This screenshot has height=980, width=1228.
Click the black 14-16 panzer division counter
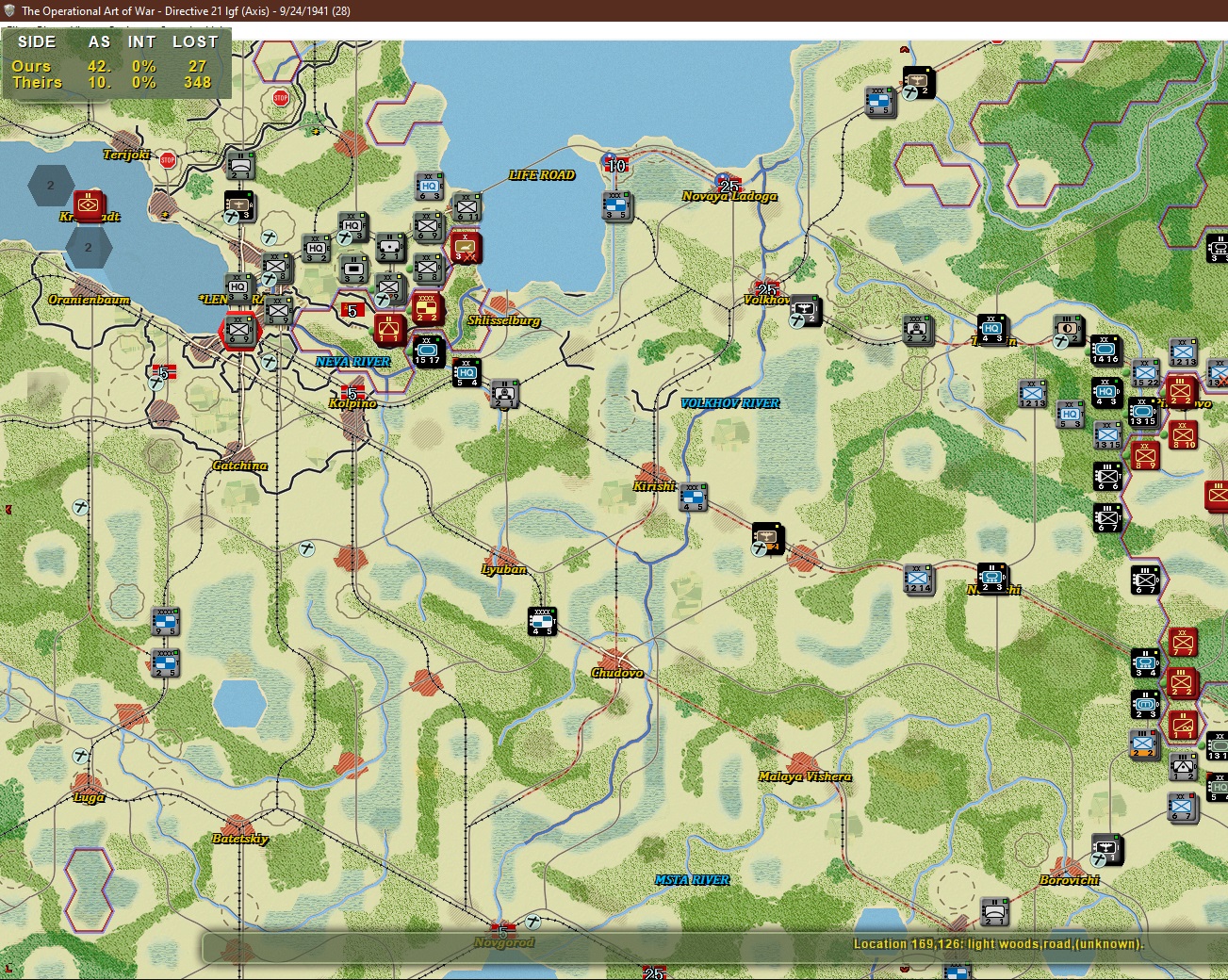[x=1105, y=350]
